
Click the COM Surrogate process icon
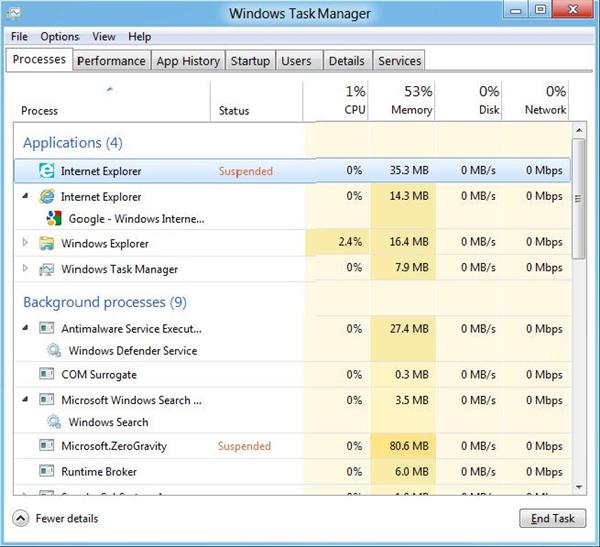[47, 374]
